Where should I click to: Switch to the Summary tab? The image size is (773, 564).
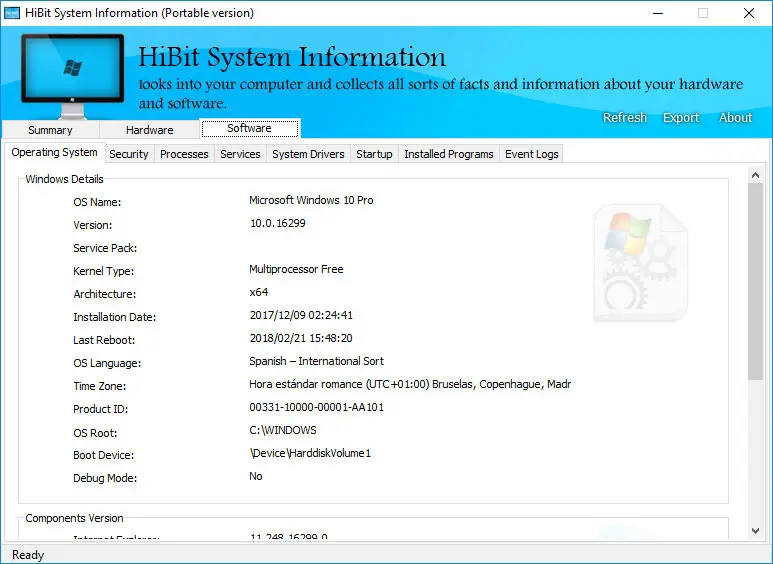[x=50, y=130]
